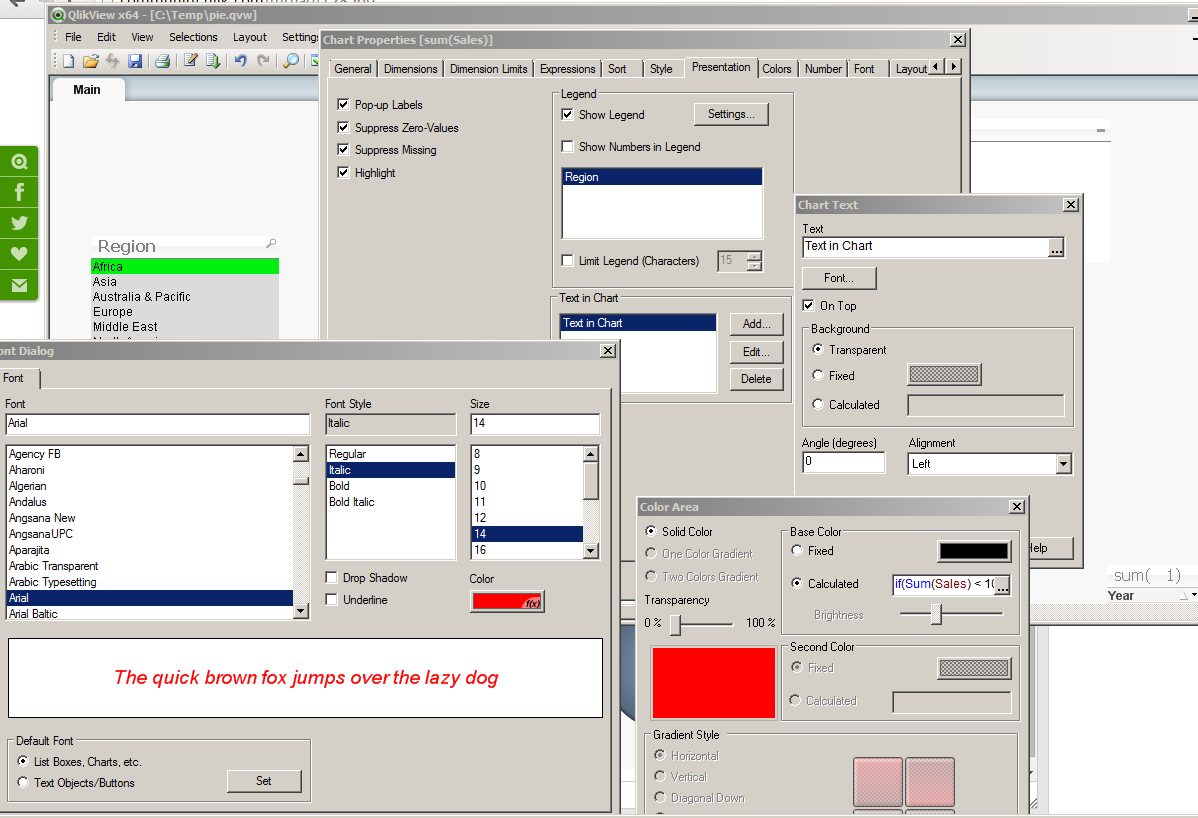Click the greyed Refresh toolbar icon
This screenshot has height=818, width=1198.
tap(113, 61)
